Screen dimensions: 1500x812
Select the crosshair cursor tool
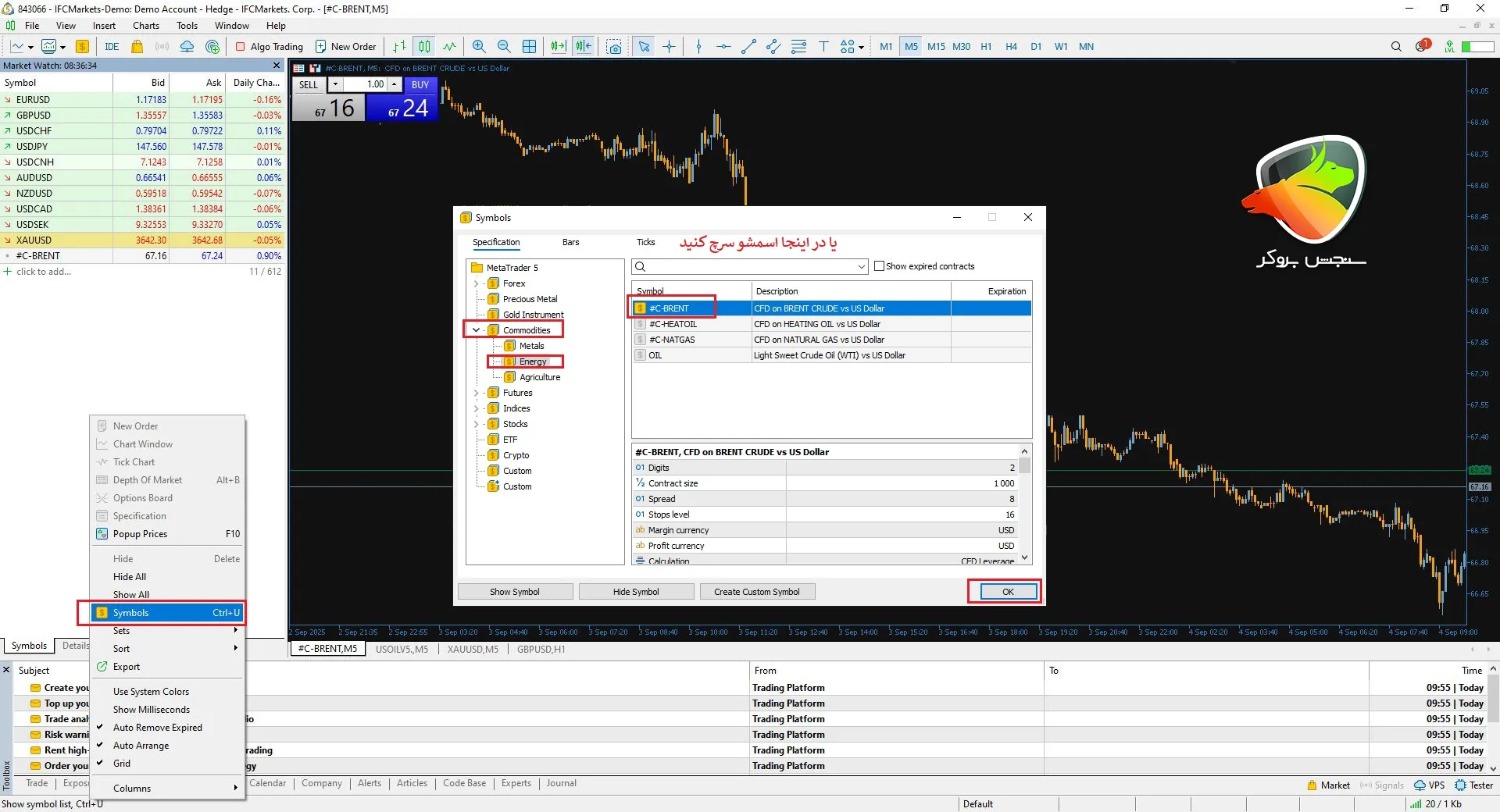(670, 47)
